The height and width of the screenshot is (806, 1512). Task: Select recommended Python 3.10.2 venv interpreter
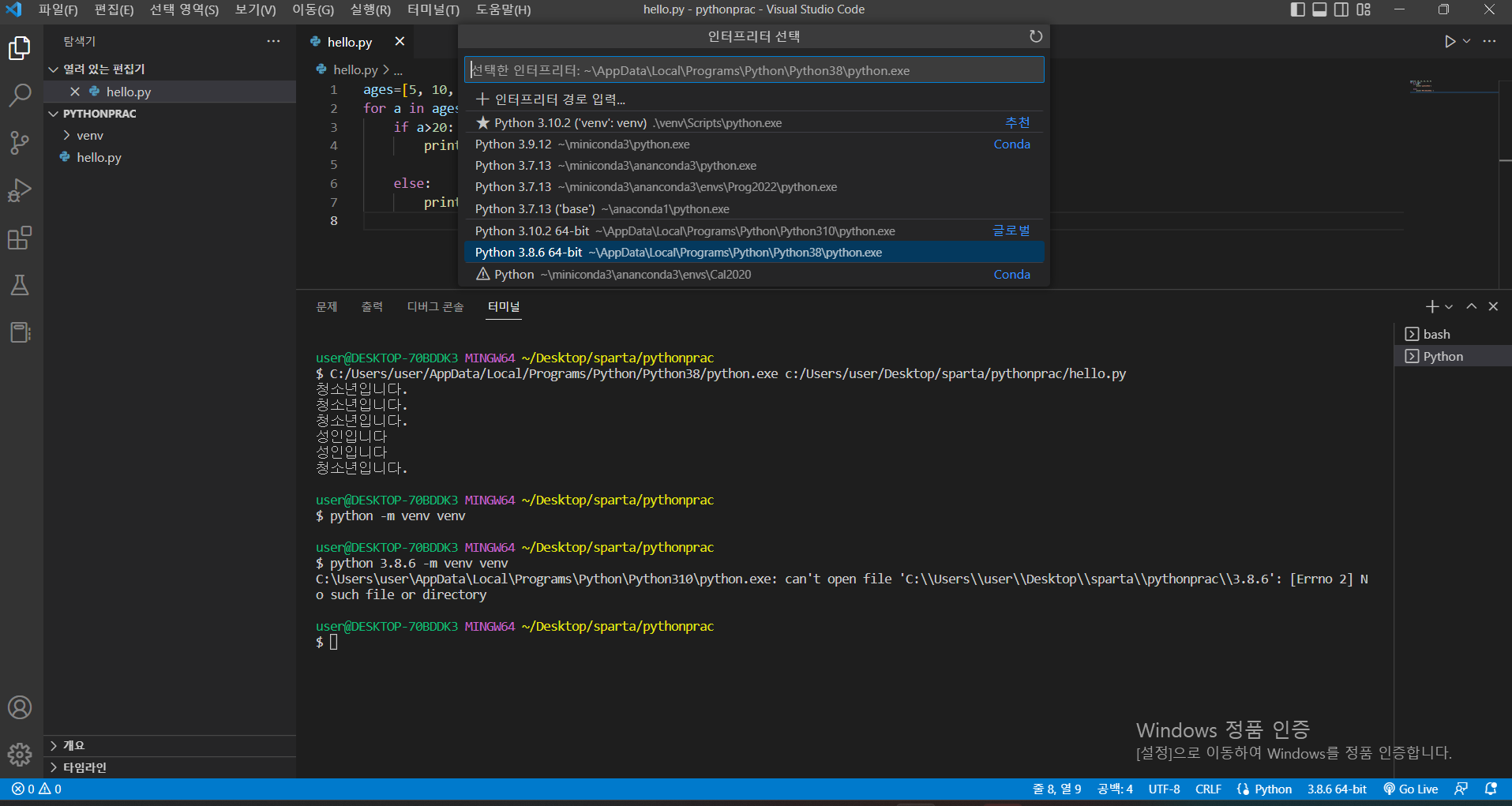tap(754, 122)
